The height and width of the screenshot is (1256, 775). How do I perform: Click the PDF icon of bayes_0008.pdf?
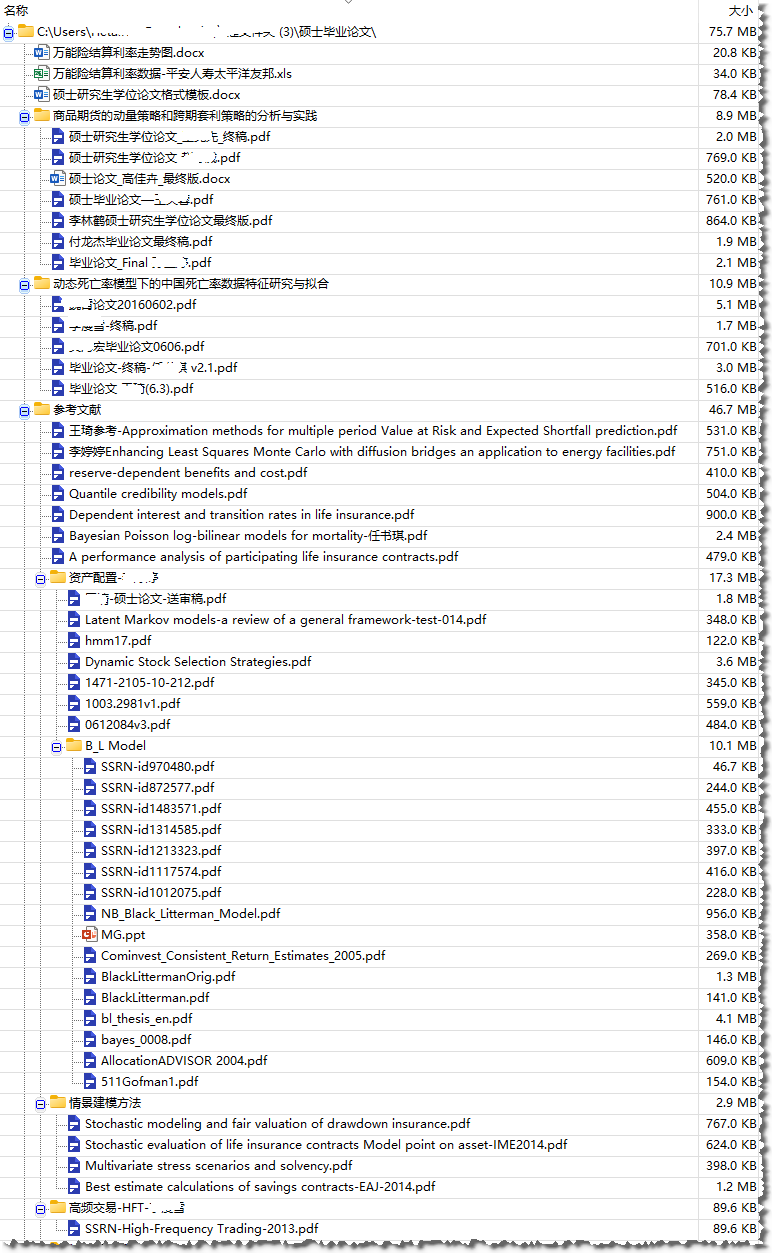90,1039
